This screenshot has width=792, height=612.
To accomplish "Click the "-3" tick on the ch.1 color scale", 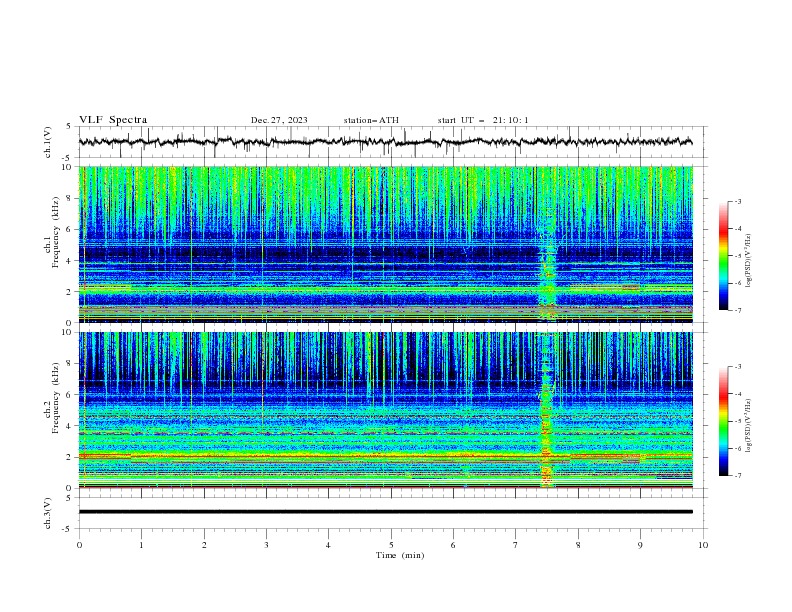I will point(738,201).
